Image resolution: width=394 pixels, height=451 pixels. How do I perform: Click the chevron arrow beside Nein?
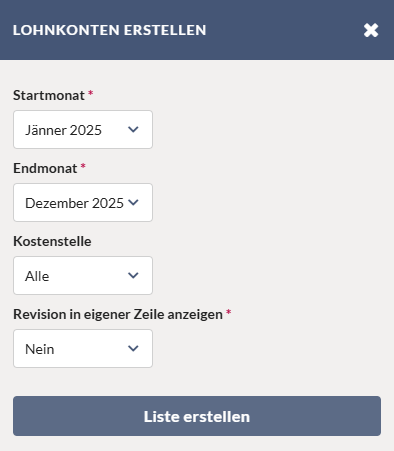pyautogui.click(x=133, y=348)
